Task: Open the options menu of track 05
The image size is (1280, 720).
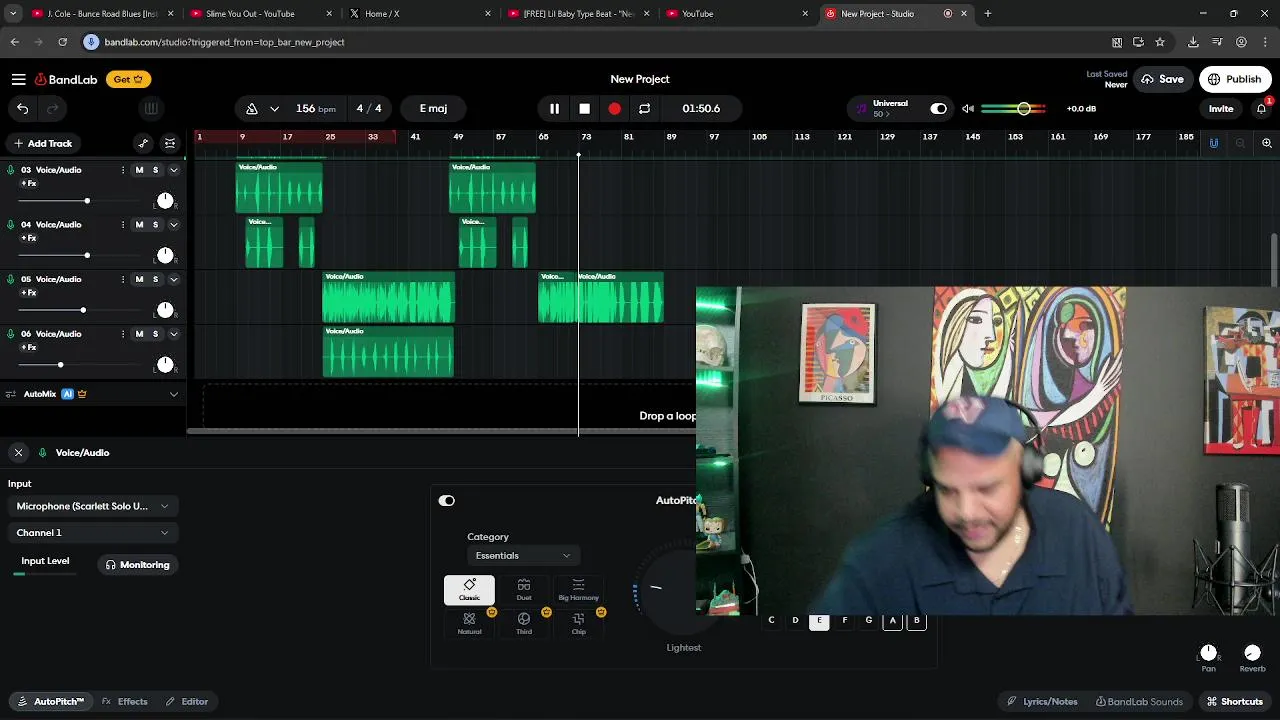Action: [x=123, y=279]
